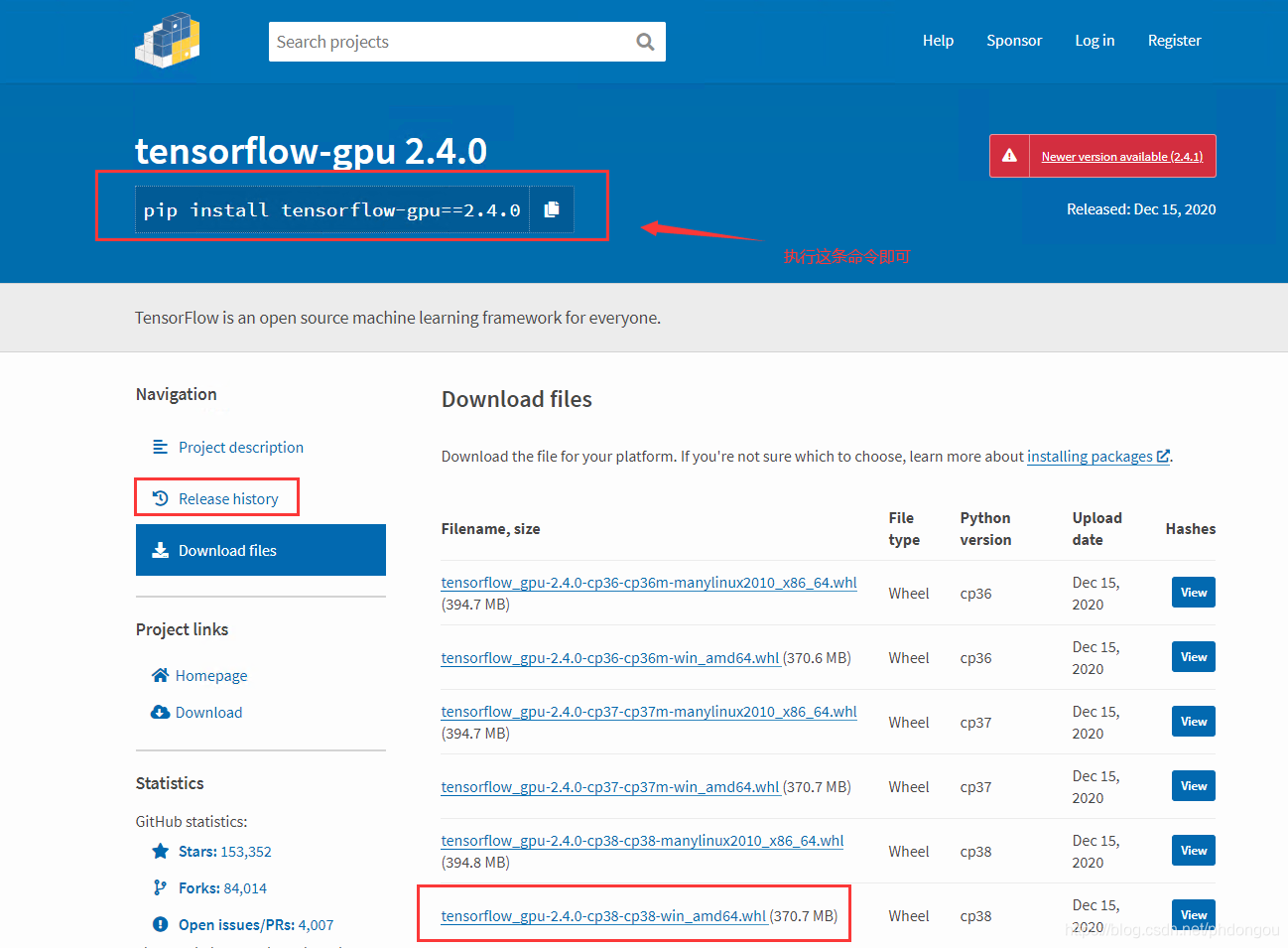
Task: Open the Newer version available (2.4.1) link
Action: click(1121, 157)
